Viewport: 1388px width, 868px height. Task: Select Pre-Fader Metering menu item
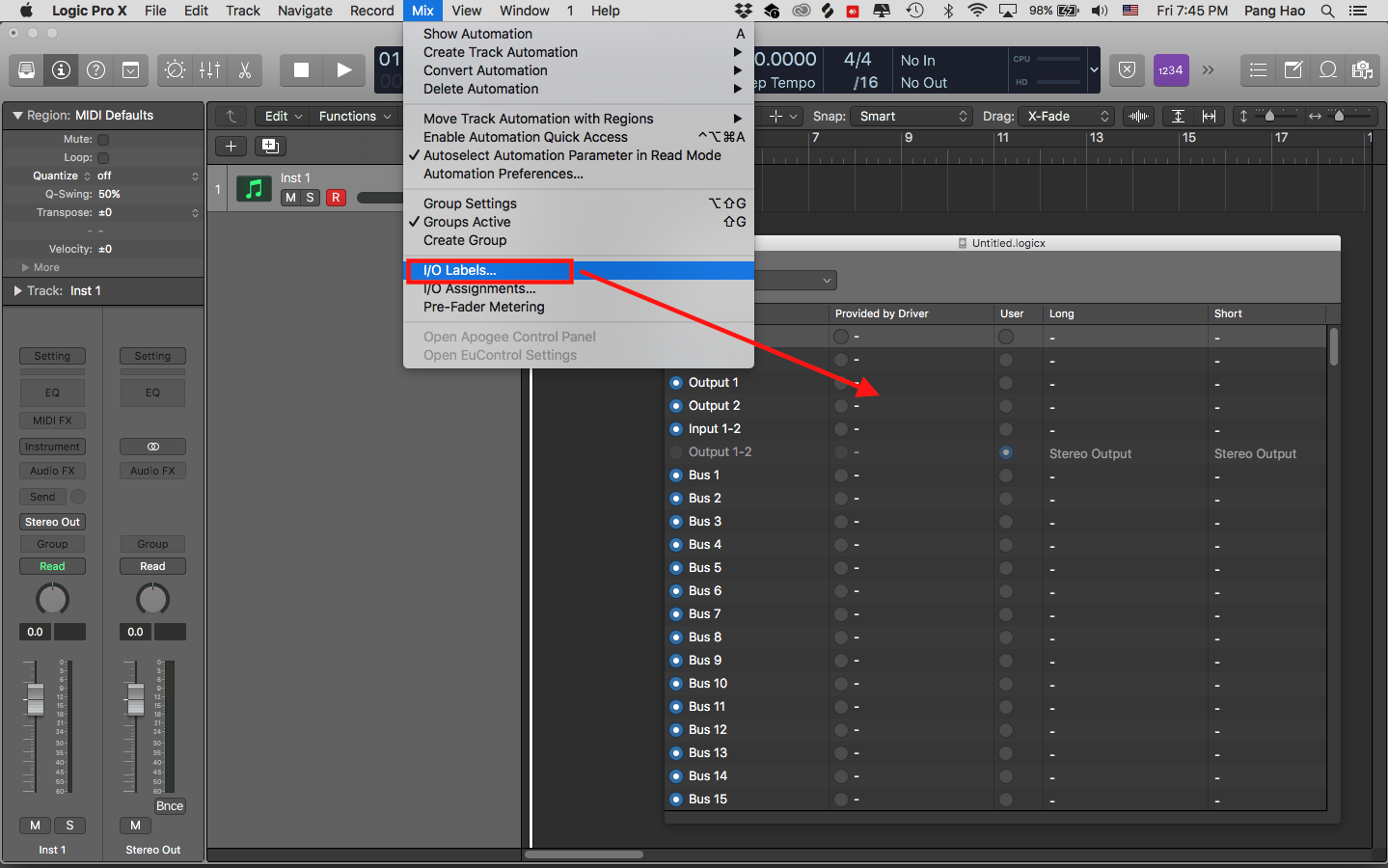point(578,307)
